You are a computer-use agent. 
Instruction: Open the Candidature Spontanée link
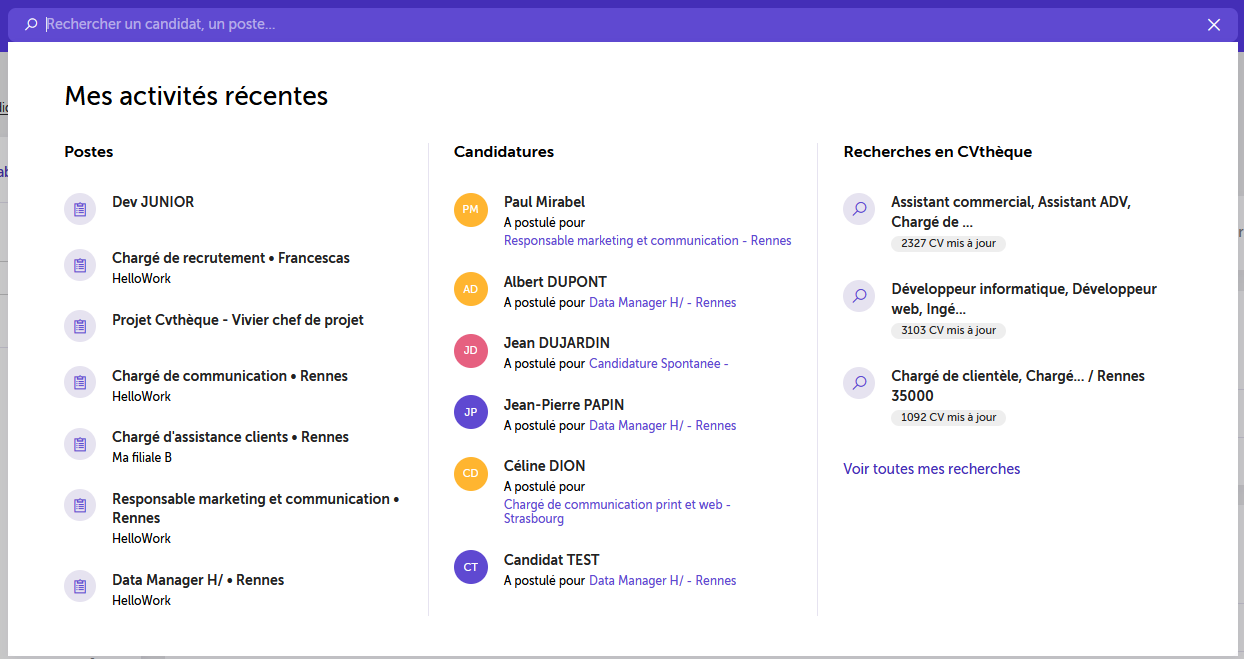tap(659, 363)
